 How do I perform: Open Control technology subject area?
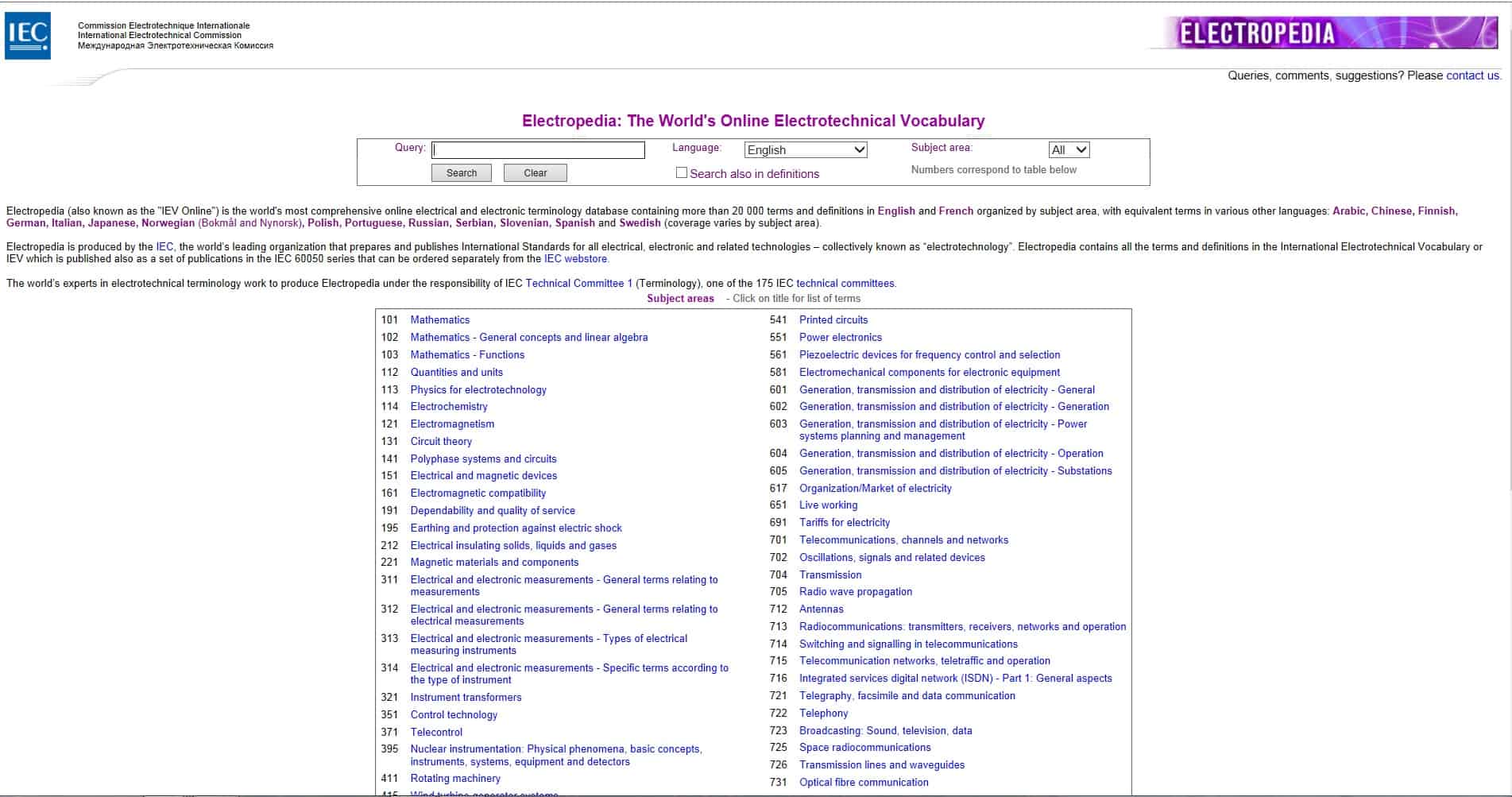(454, 714)
